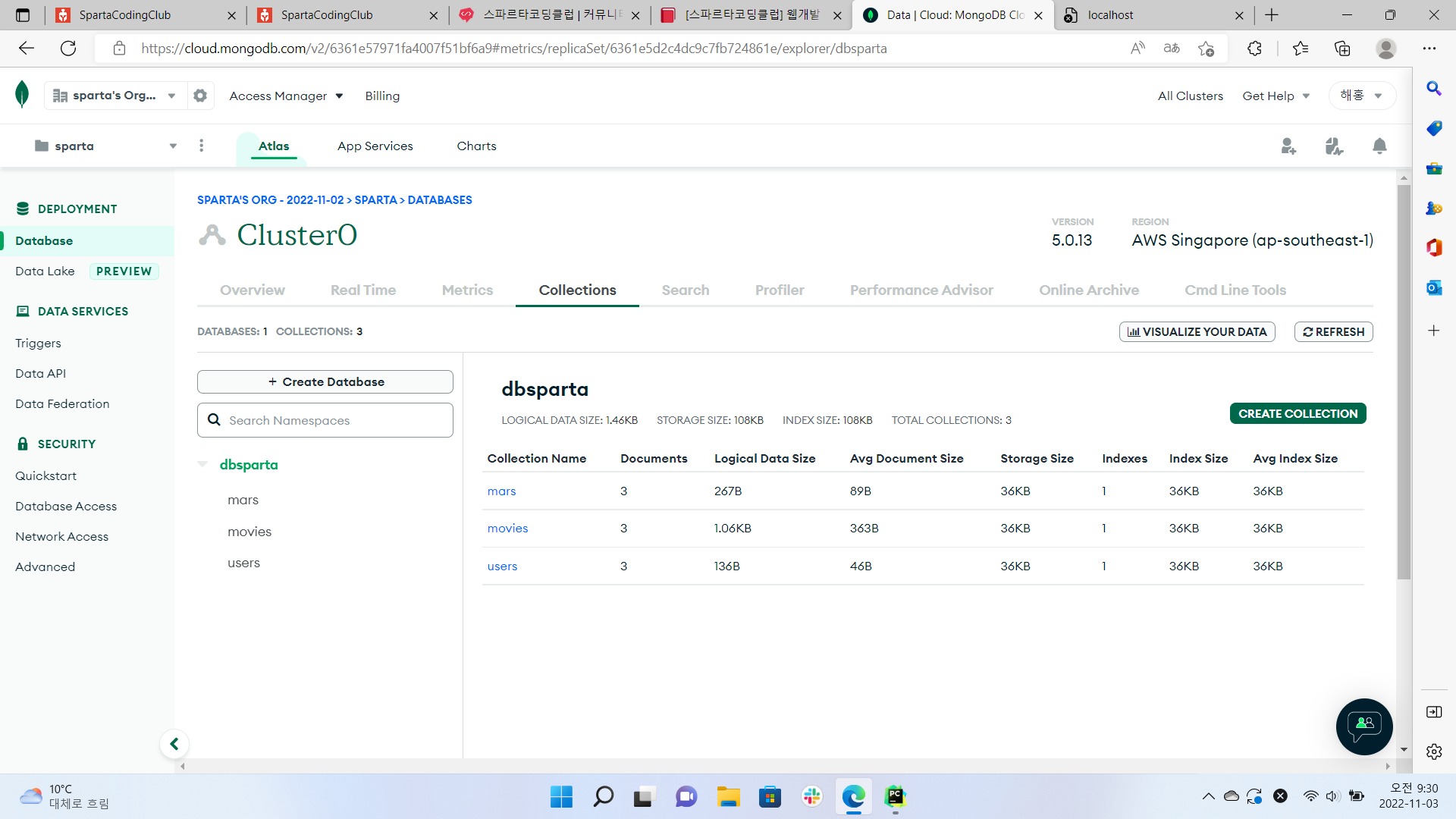Collapse the dbsparta database tree

coord(202,464)
